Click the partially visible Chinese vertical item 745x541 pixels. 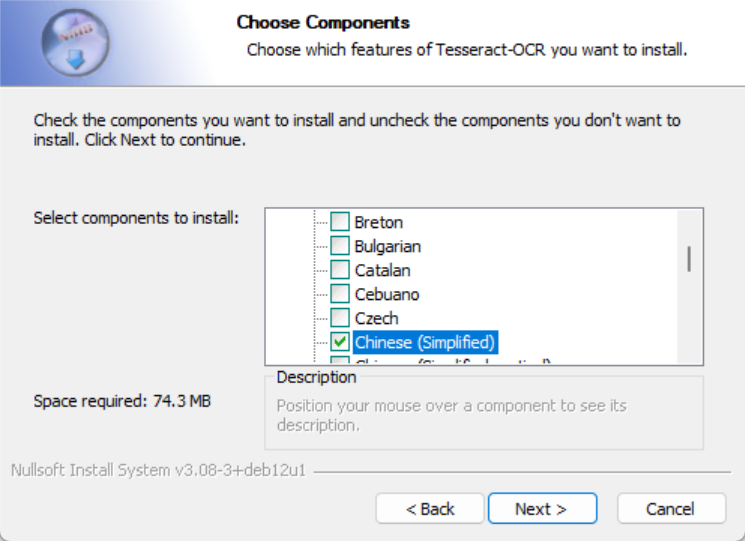point(452,362)
